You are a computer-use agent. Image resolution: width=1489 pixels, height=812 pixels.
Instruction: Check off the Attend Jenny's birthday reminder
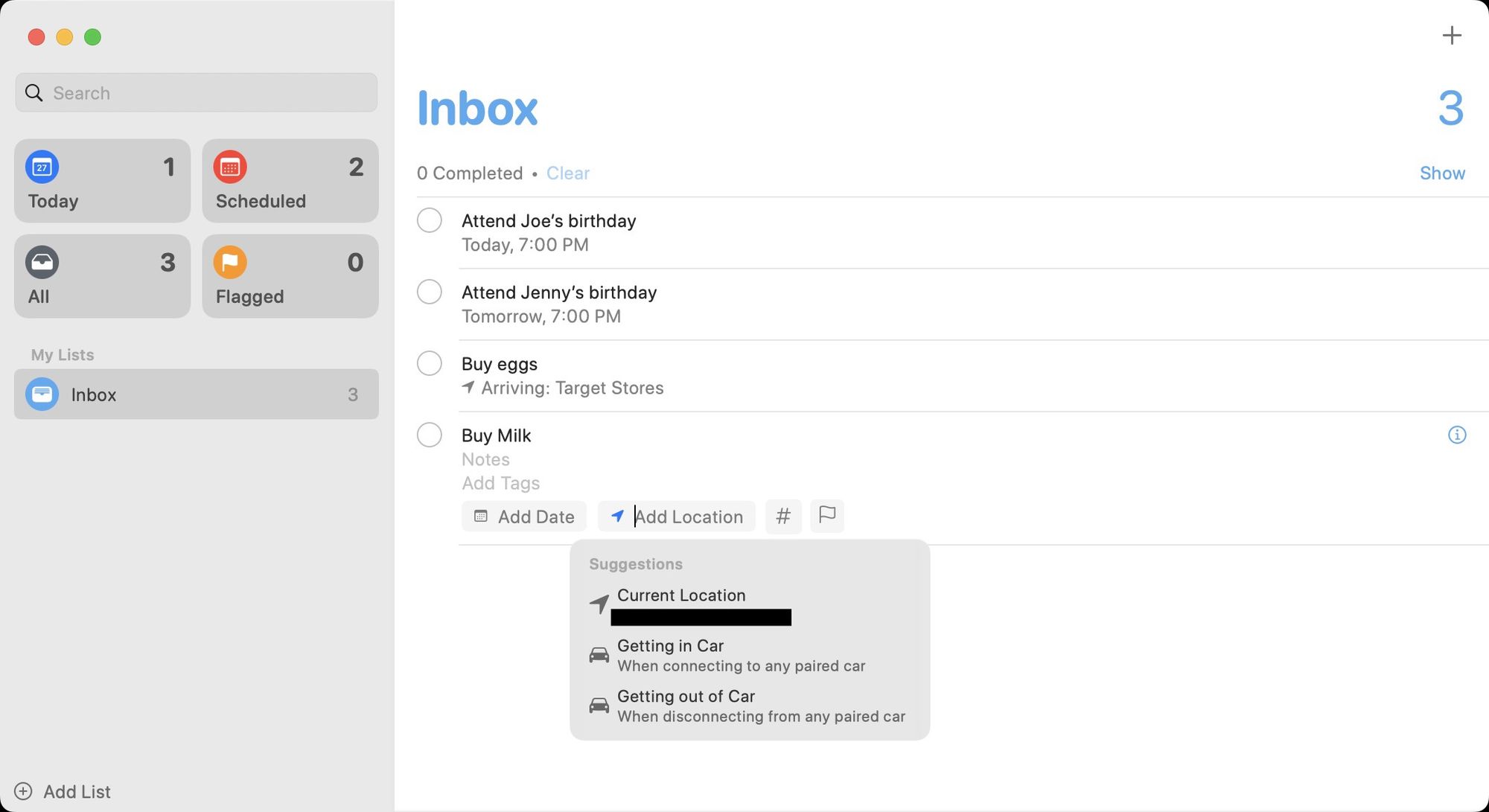(x=430, y=292)
